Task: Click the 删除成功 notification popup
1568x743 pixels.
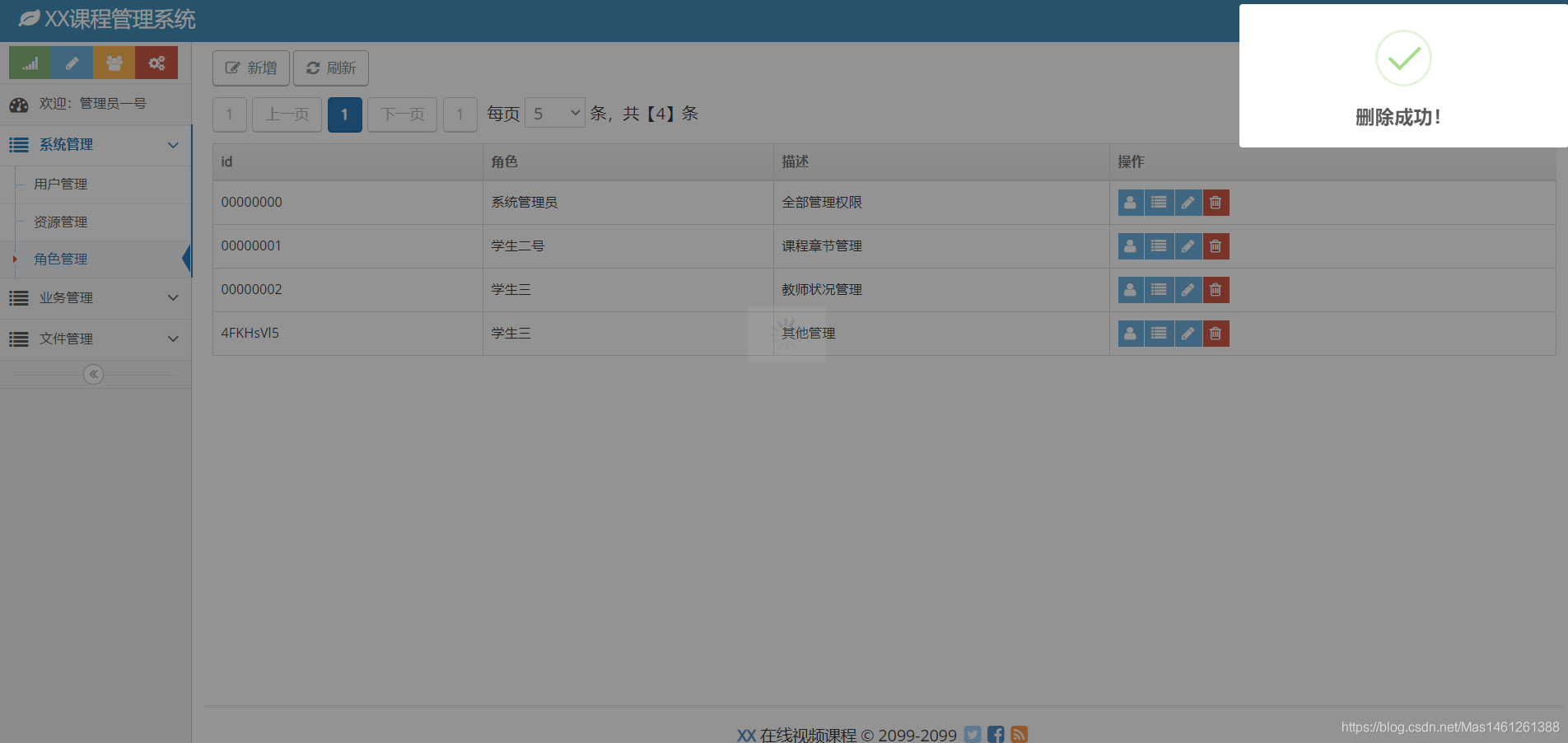Action: 1403,76
